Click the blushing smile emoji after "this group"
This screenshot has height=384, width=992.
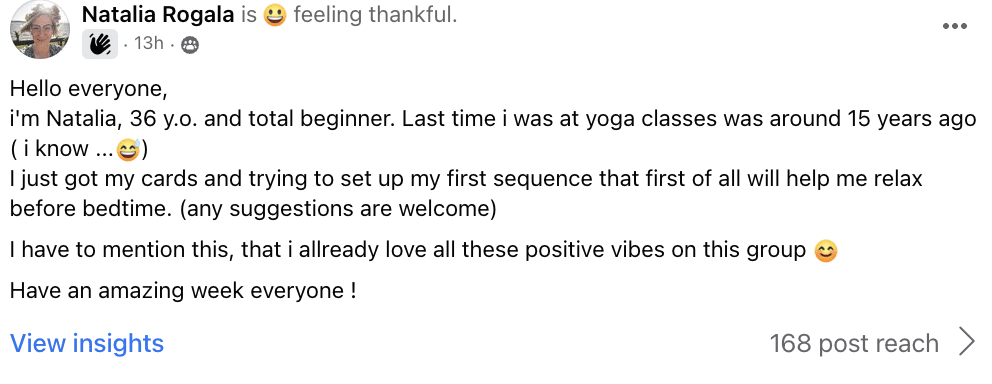pos(826,251)
